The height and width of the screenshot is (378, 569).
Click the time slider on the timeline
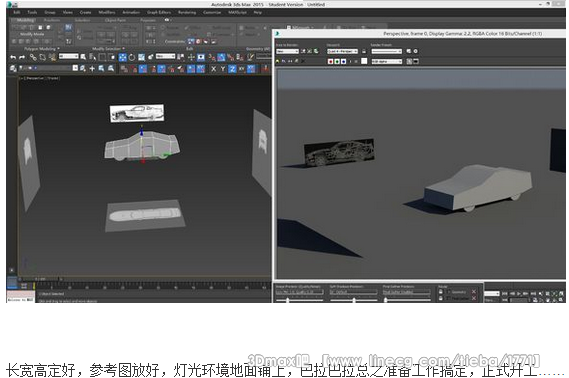pos(40,279)
